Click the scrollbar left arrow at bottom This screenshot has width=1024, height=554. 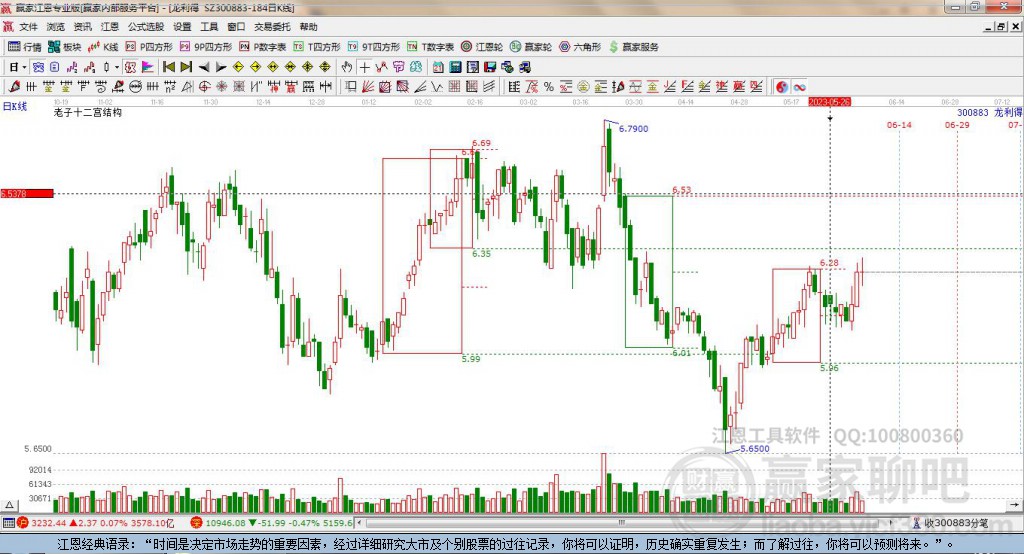(x=360, y=523)
